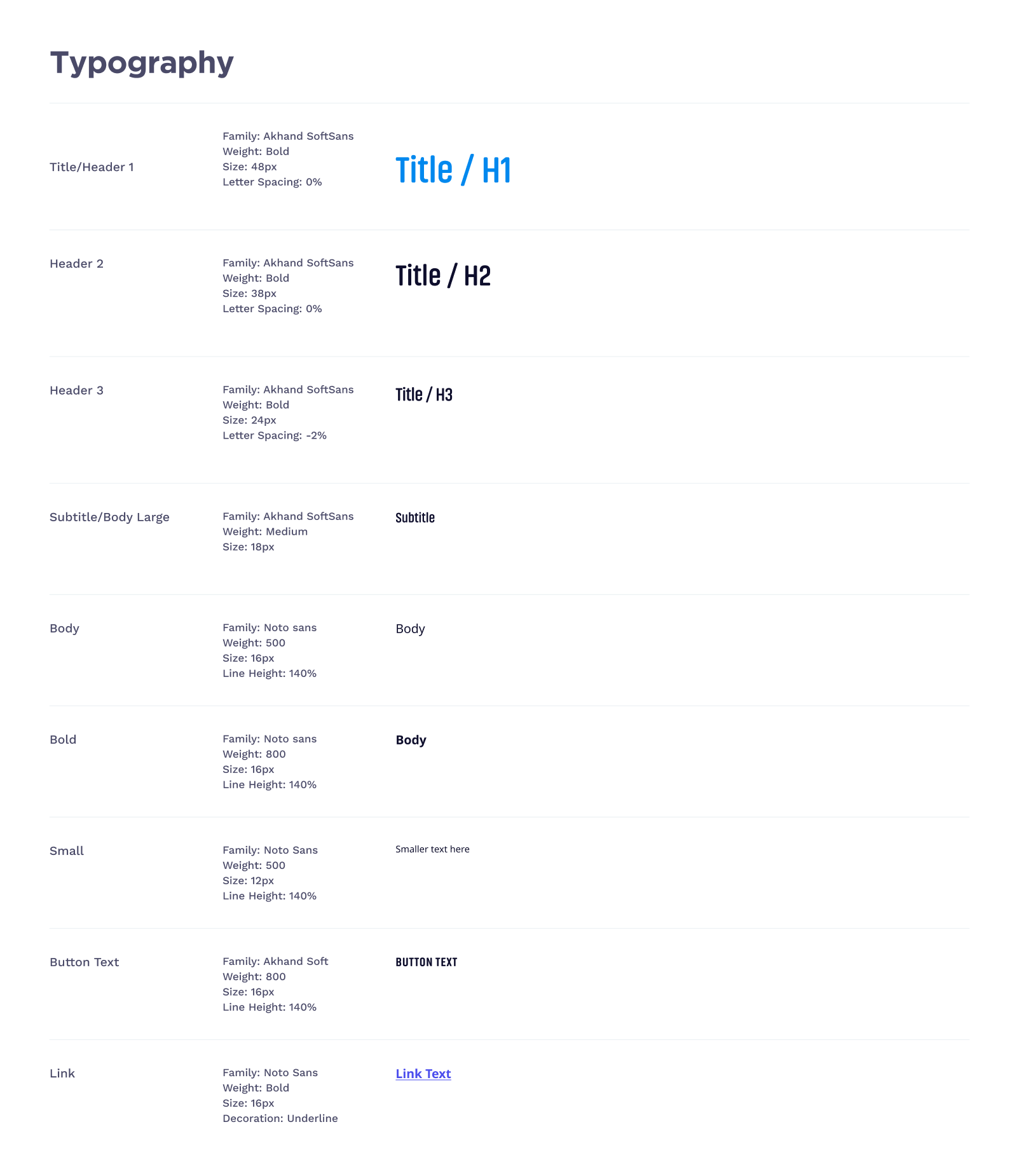Screen dimensions: 1019x1176
Task: Click the Title / H3 sample text
Action: [x=423, y=395]
